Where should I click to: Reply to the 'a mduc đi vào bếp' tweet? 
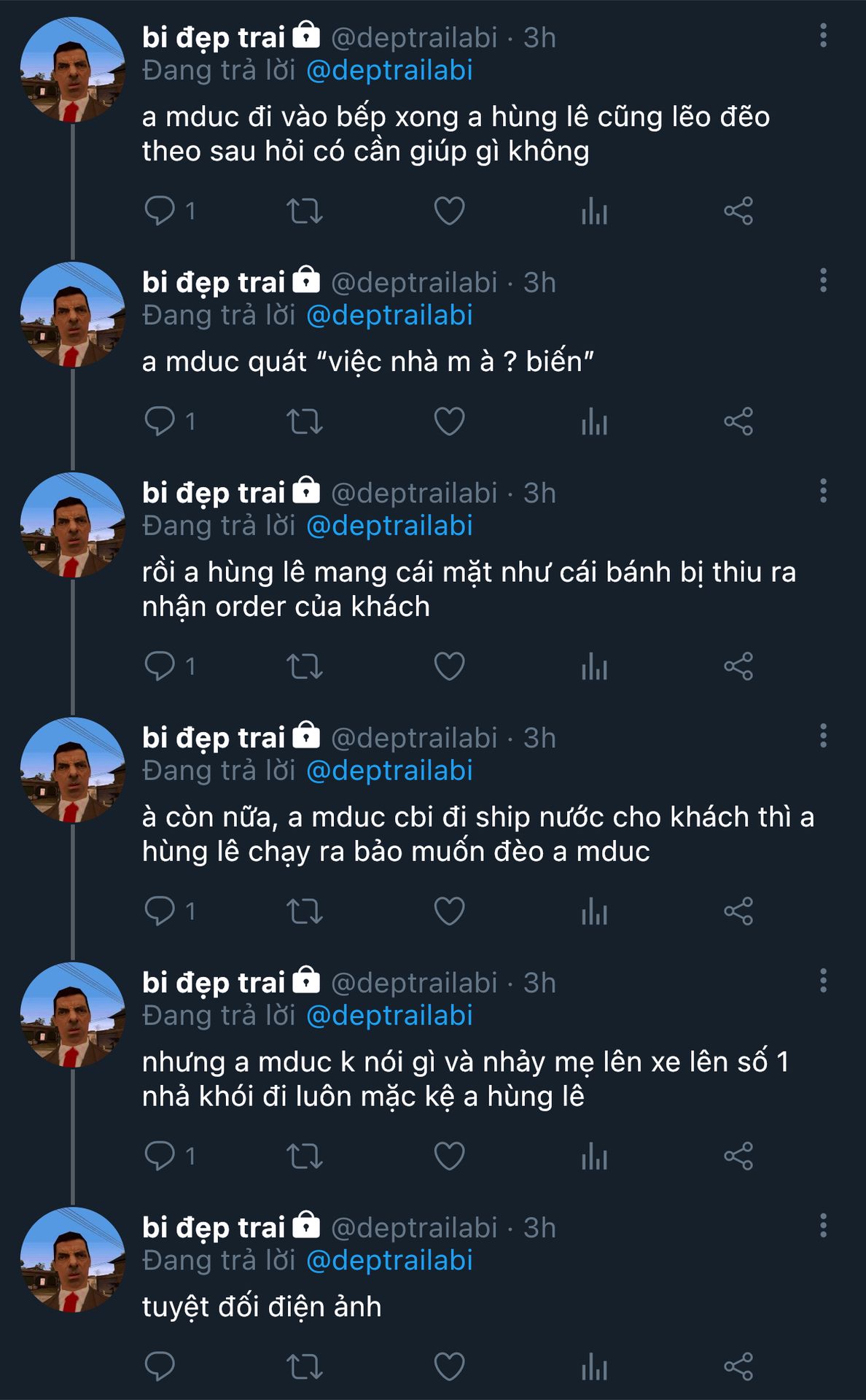[160, 211]
